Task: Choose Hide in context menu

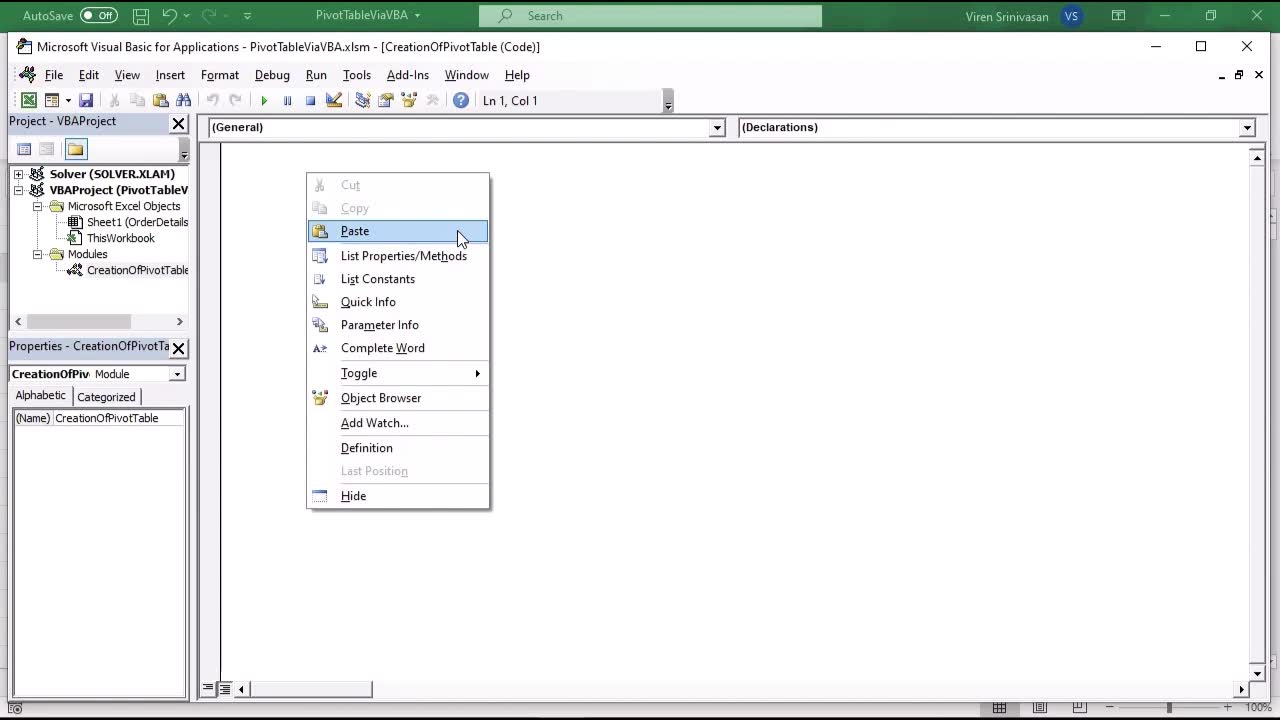Action: coord(398,496)
